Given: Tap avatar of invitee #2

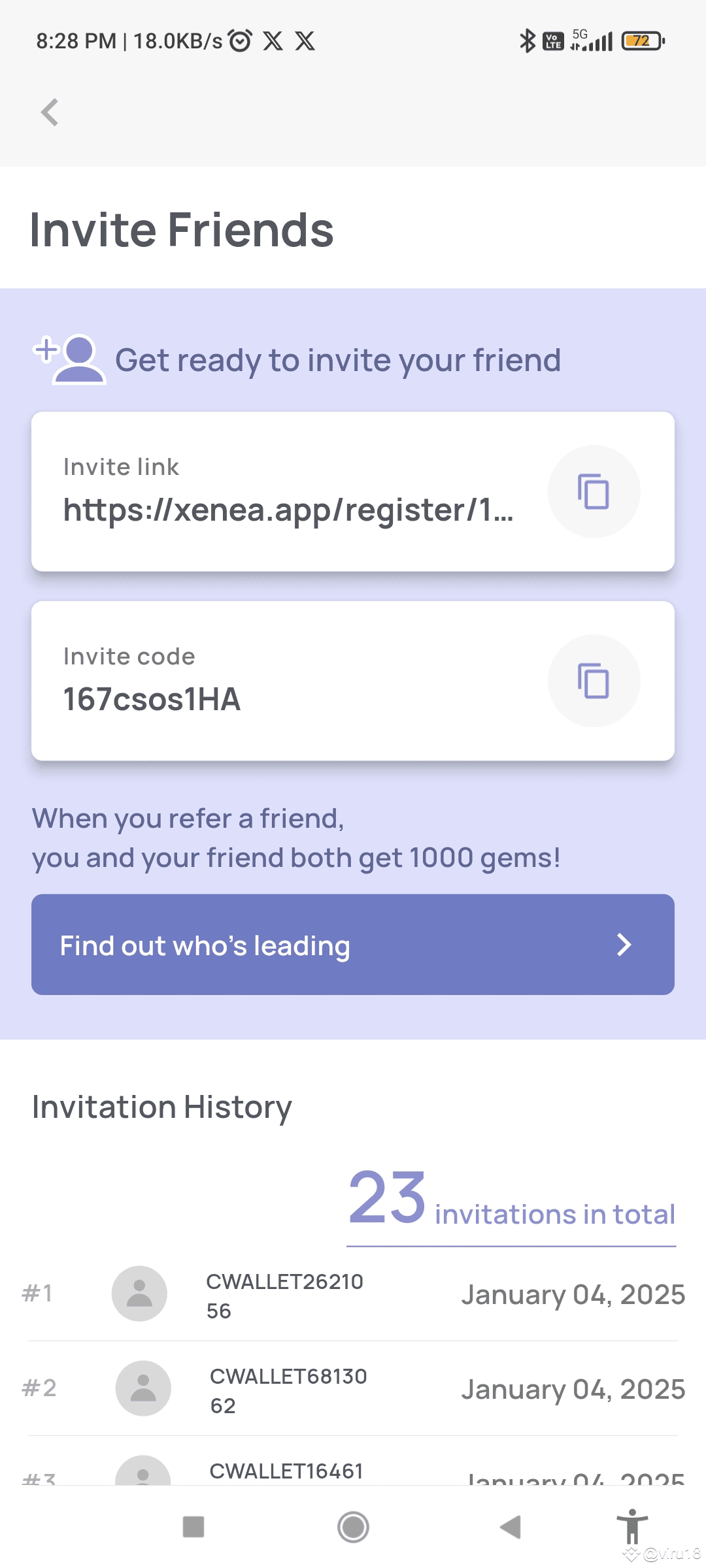Looking at the screenshot, I should (x=143, y=1388).
